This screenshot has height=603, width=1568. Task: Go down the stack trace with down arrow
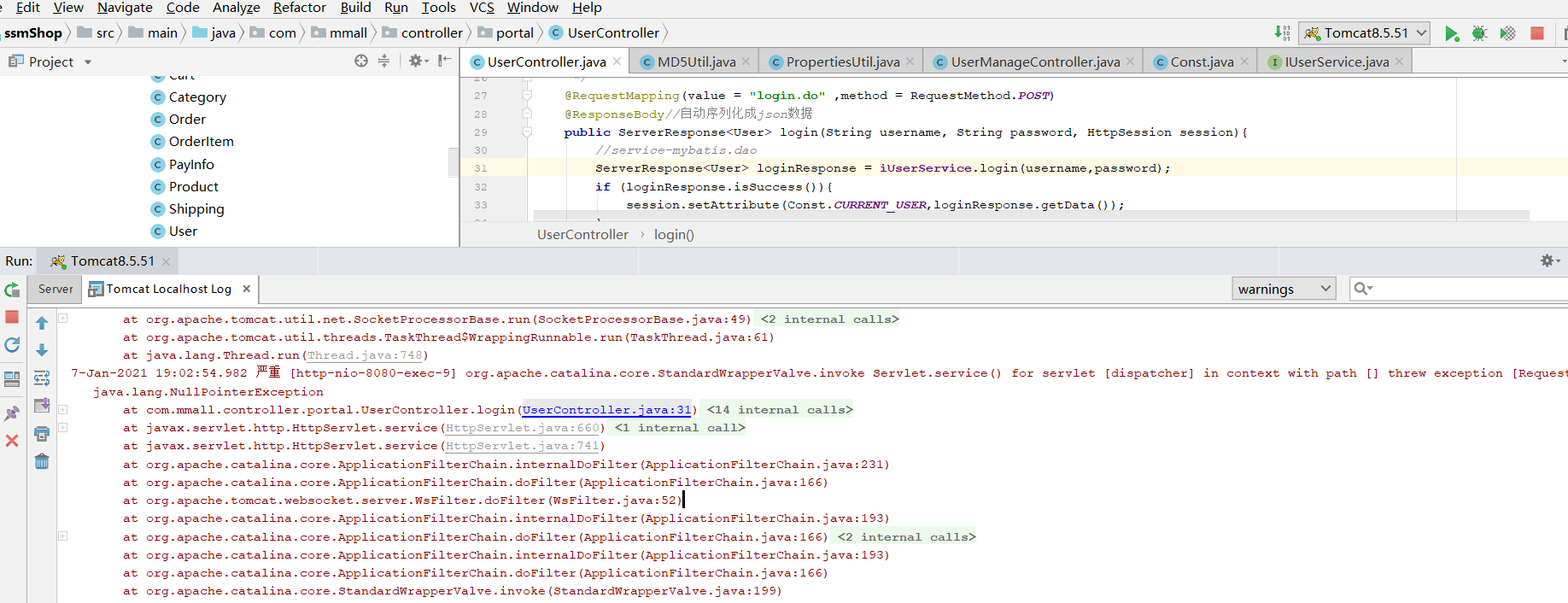[x=42, y=350]
